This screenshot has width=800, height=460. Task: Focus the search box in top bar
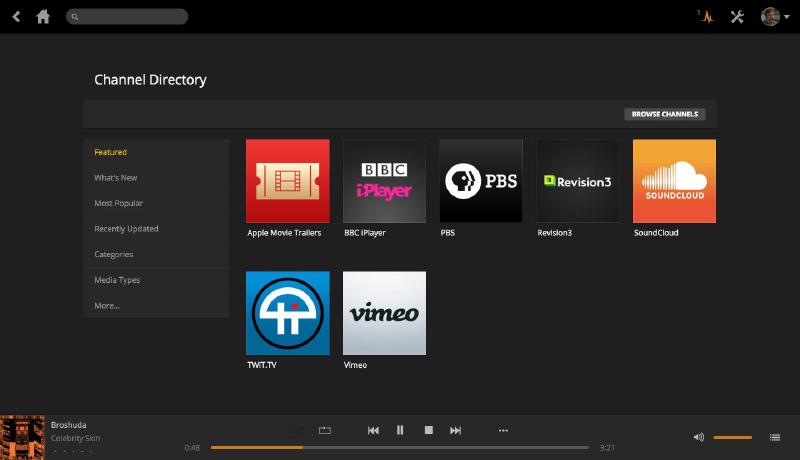click(127, 17)
